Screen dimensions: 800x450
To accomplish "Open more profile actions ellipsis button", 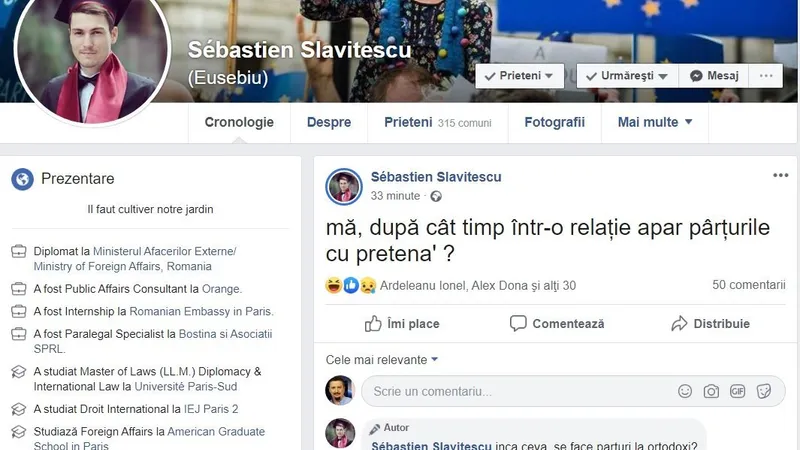I will 766,76.
